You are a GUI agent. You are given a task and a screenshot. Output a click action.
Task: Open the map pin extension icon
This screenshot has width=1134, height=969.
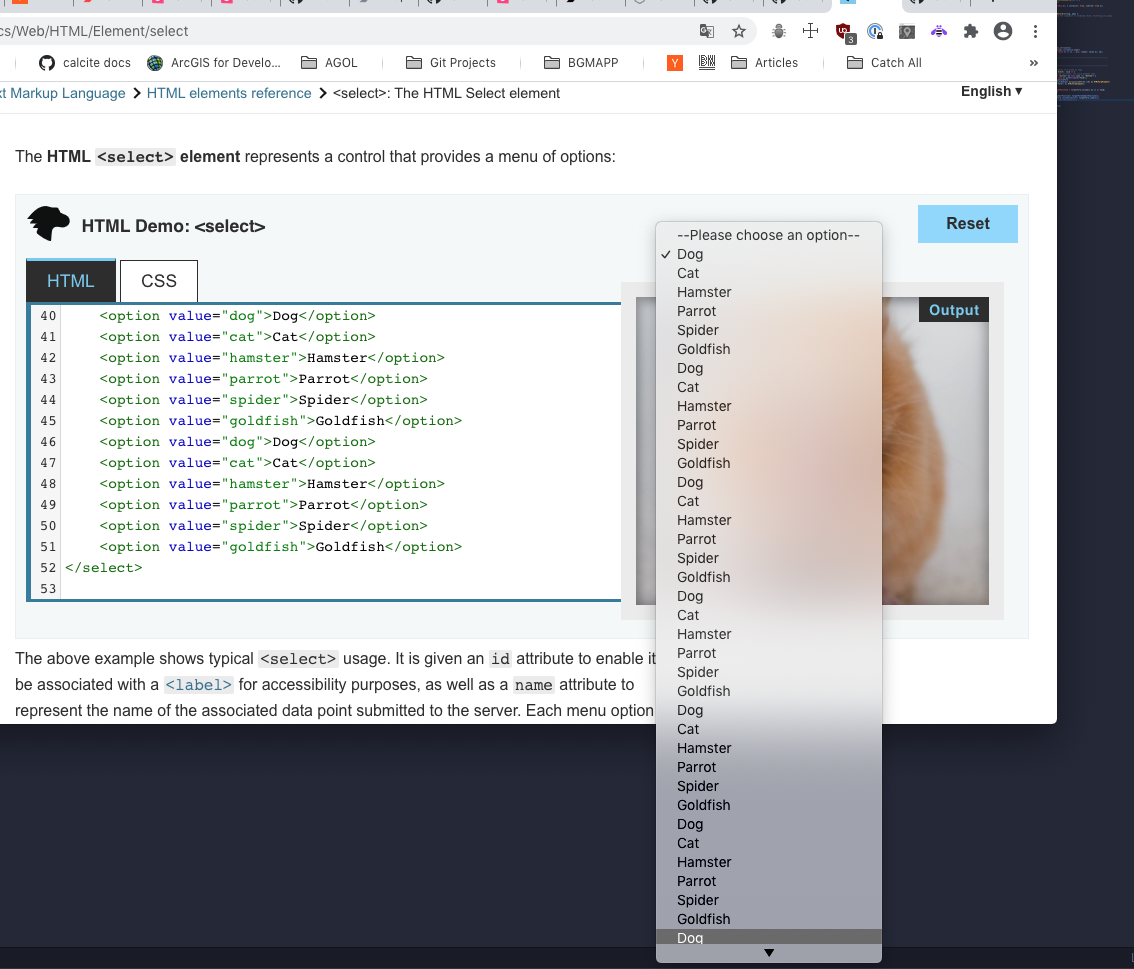coord(907,31)
